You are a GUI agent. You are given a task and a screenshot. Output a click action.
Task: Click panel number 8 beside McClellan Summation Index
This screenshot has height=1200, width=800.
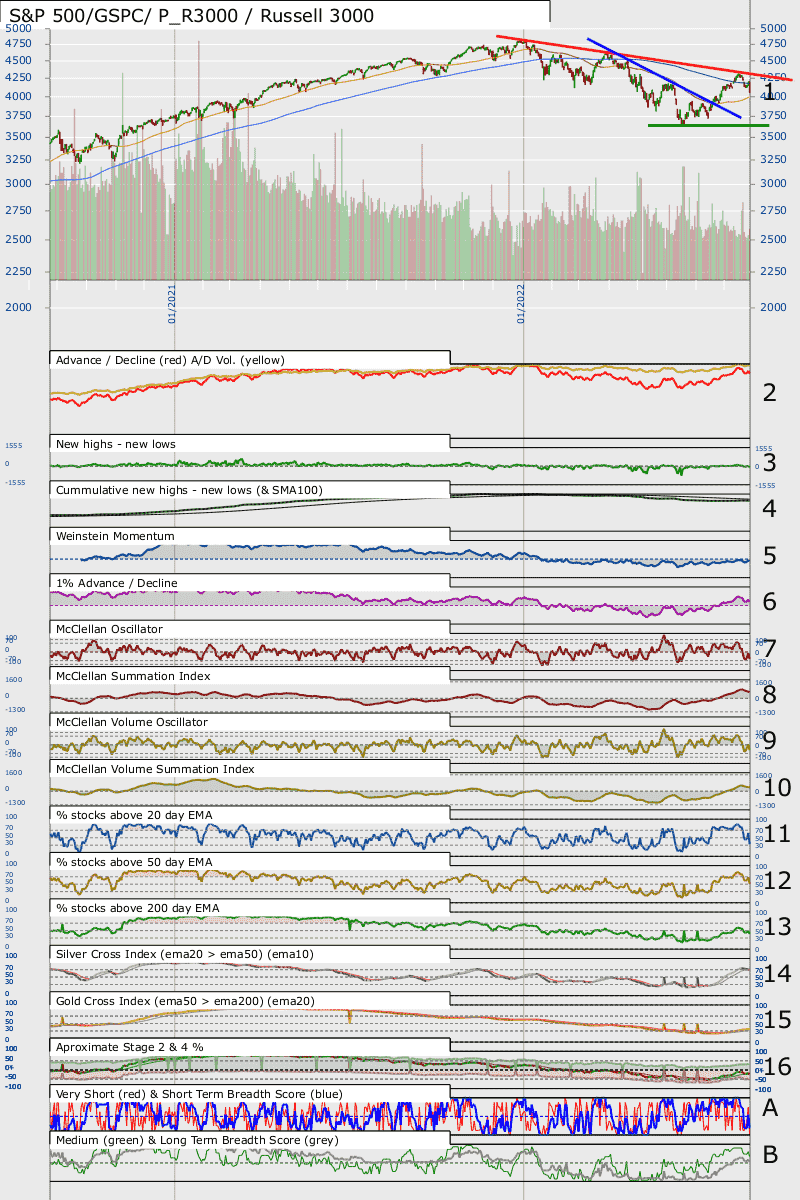(769, 694)
